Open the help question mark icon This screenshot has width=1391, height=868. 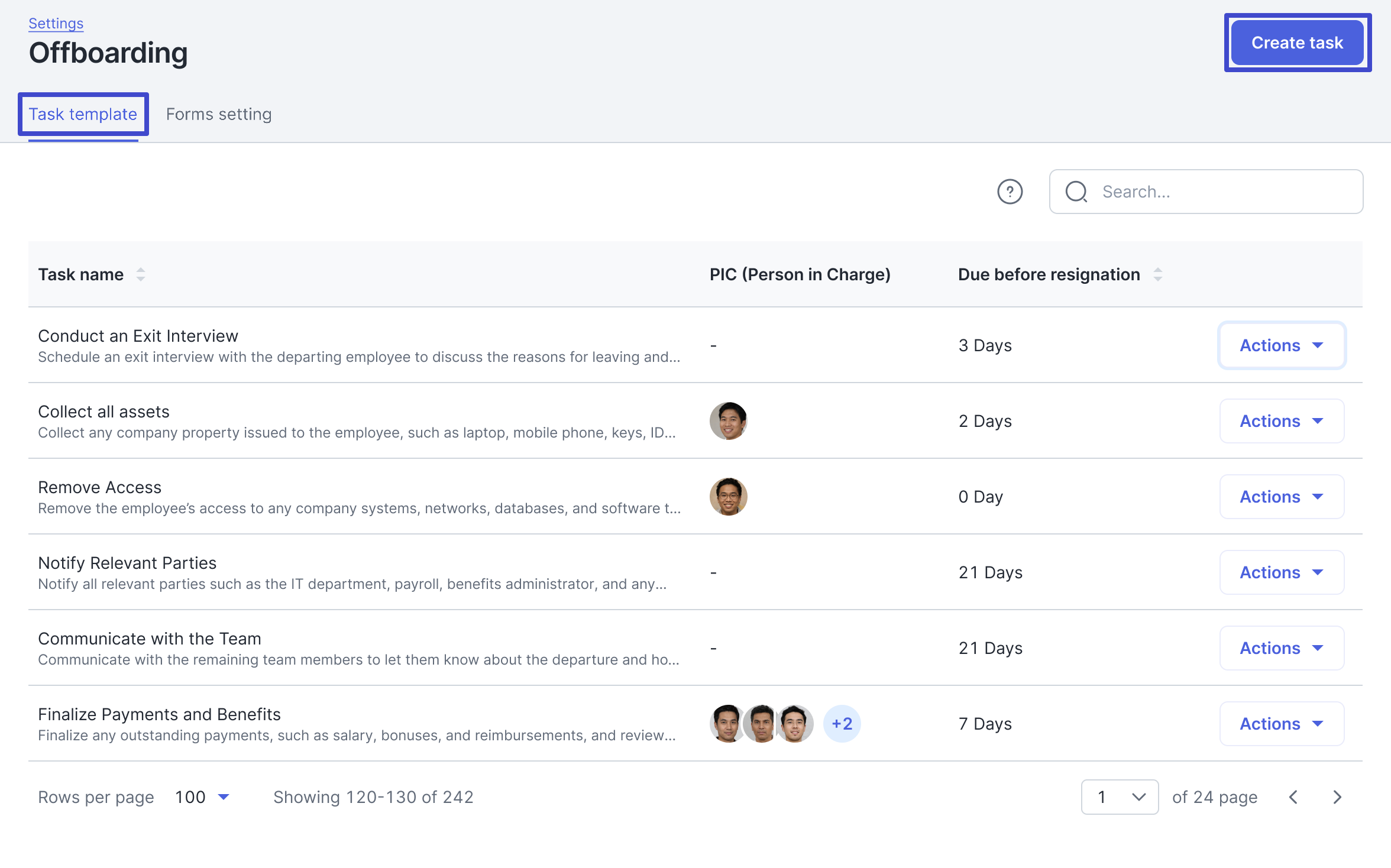coord(1010,192)
